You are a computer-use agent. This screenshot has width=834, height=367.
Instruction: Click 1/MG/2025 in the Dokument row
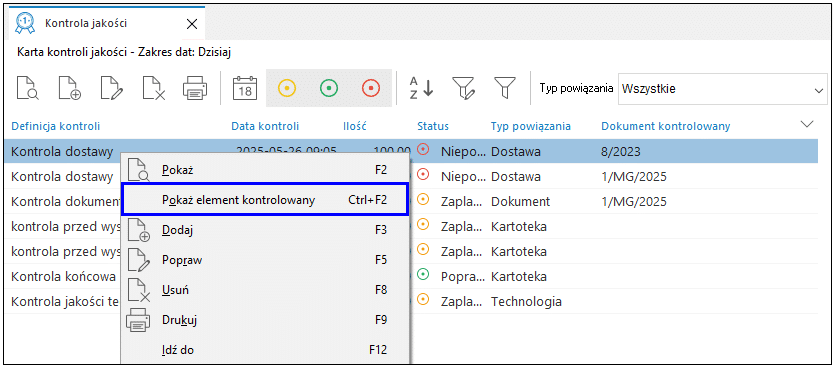pos(634,202)
